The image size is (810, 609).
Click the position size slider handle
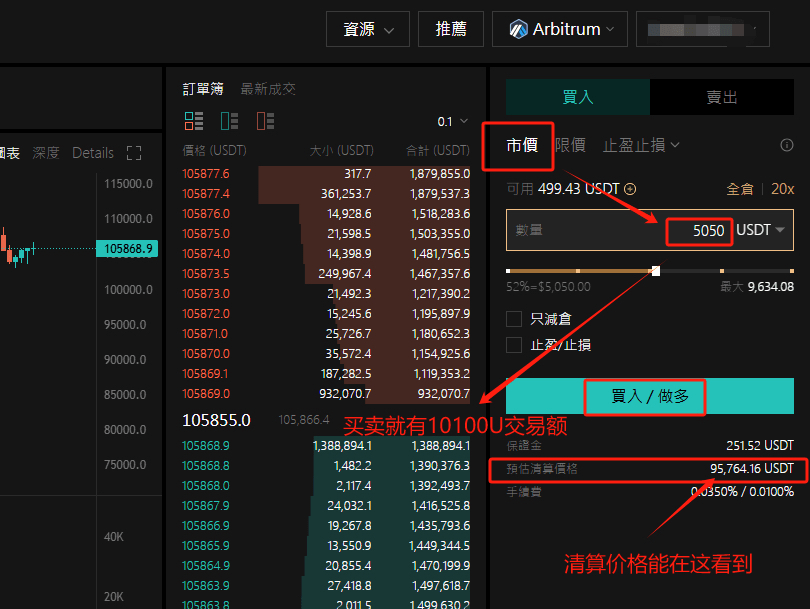(656, 270)
